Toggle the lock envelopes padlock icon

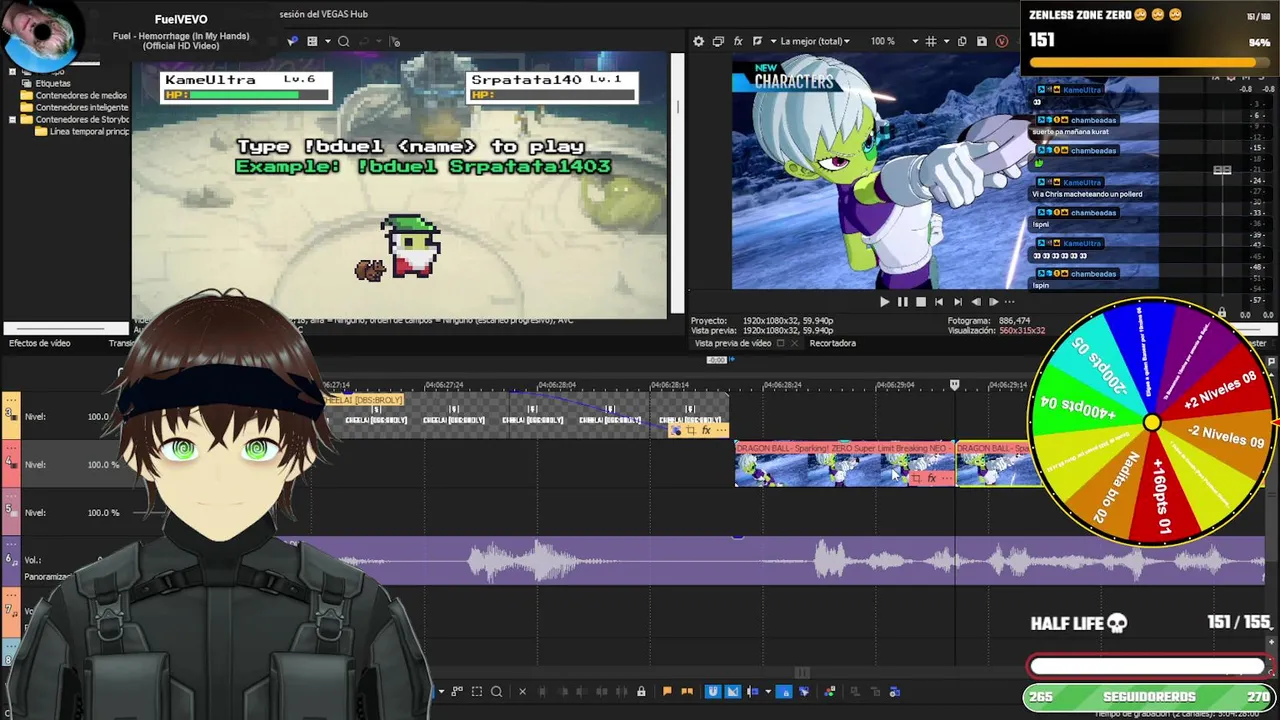point(641,691)
